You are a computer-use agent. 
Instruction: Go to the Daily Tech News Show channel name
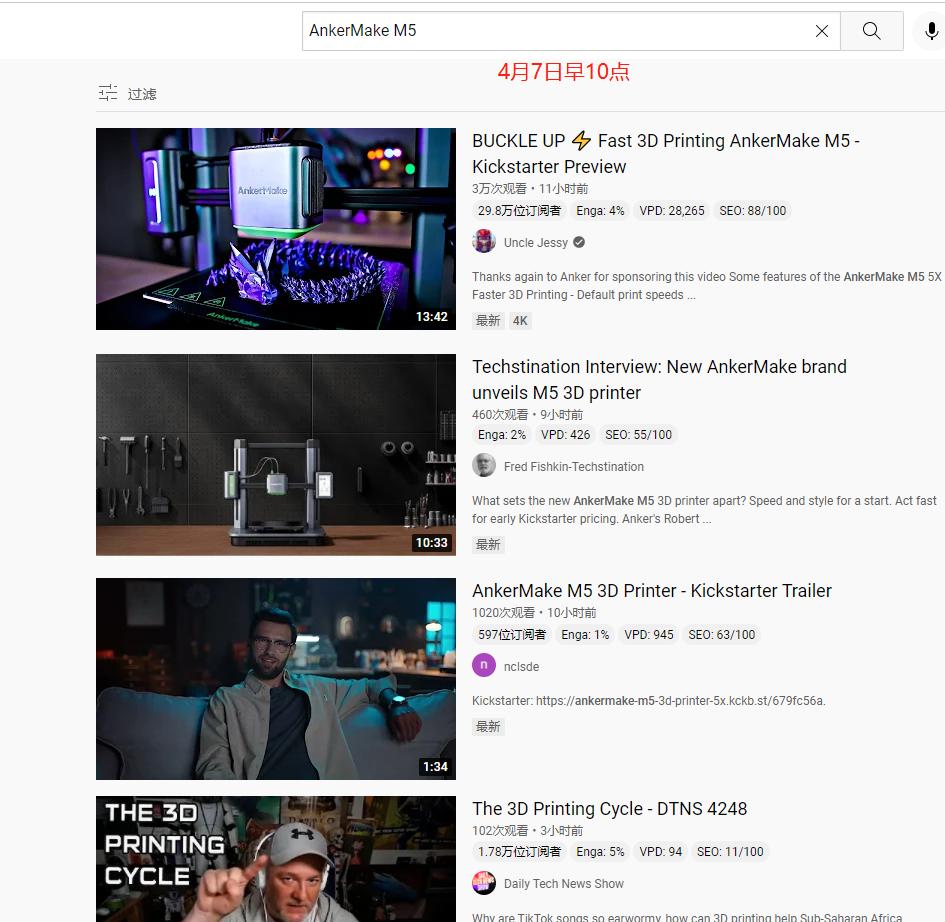(x=563, y=883)
